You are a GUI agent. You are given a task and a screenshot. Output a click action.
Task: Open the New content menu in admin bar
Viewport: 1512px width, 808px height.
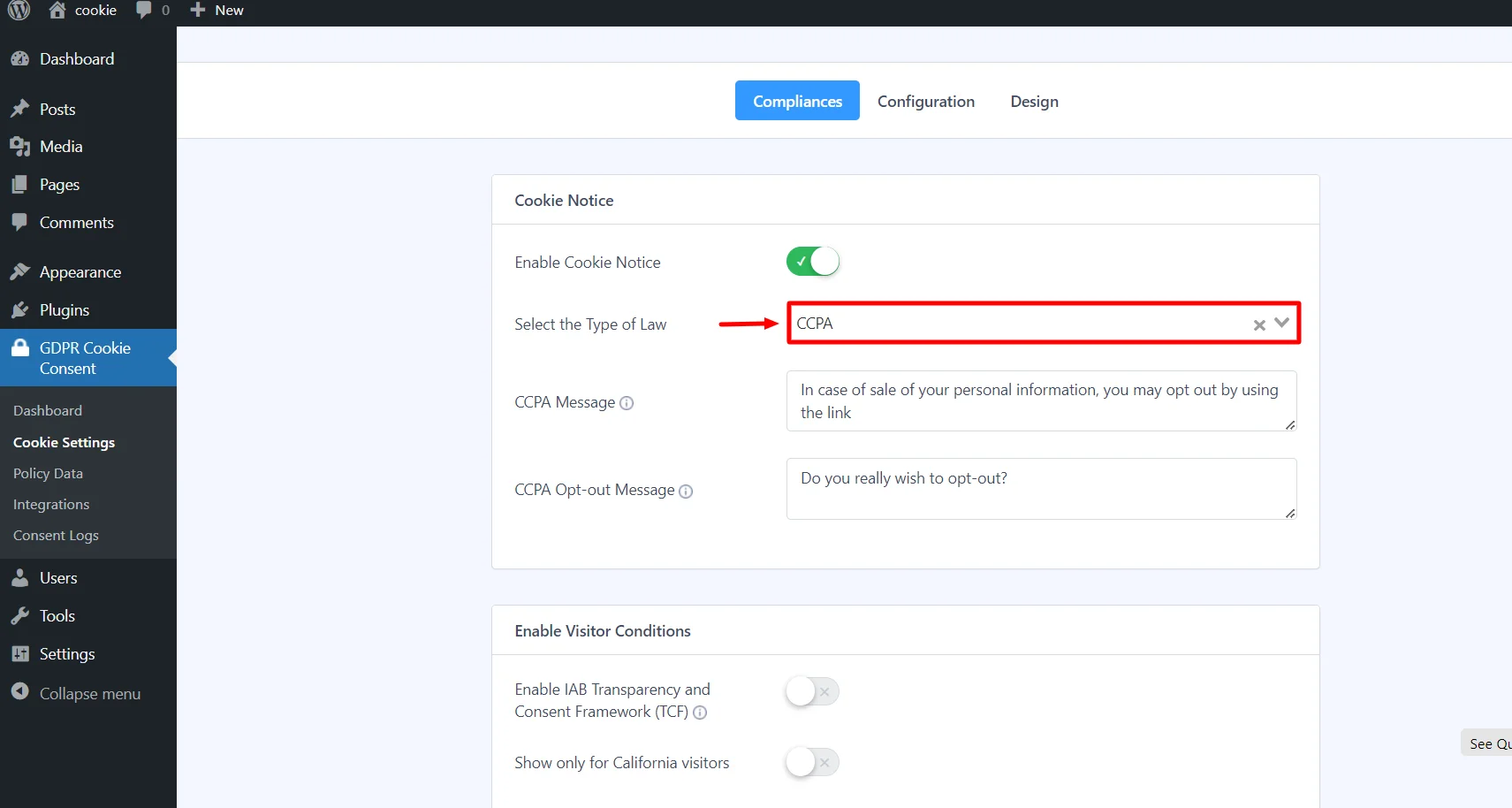(x=217, y=10)
